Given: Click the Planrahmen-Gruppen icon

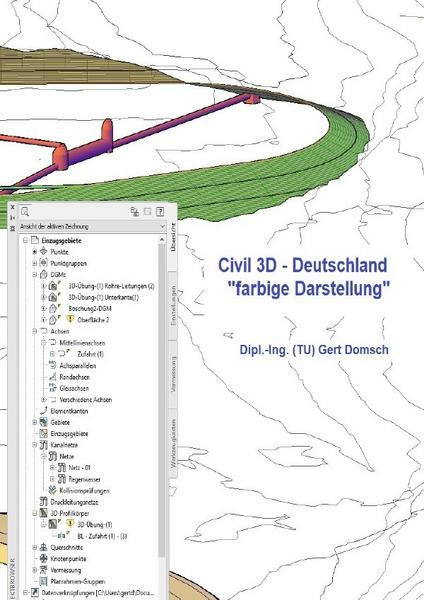Looking at the screenshot, I should point(44,582).
